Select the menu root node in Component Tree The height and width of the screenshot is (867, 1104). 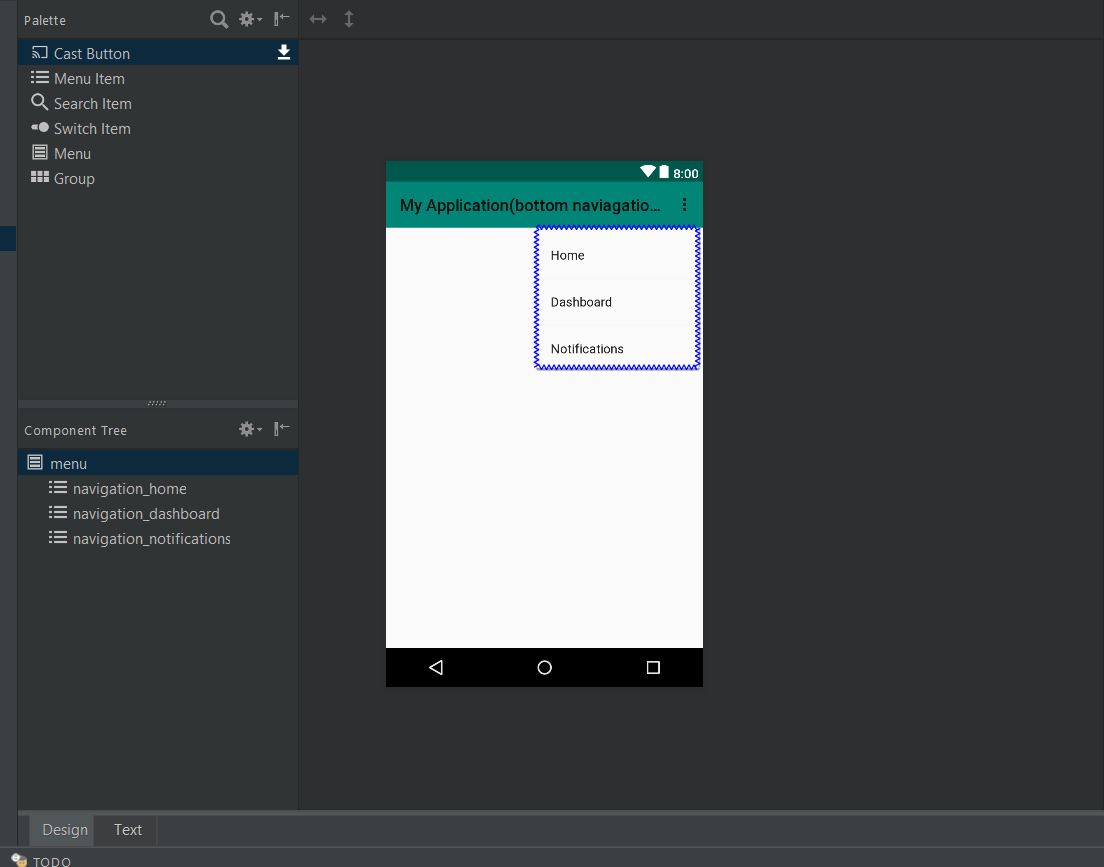(158, 463)
